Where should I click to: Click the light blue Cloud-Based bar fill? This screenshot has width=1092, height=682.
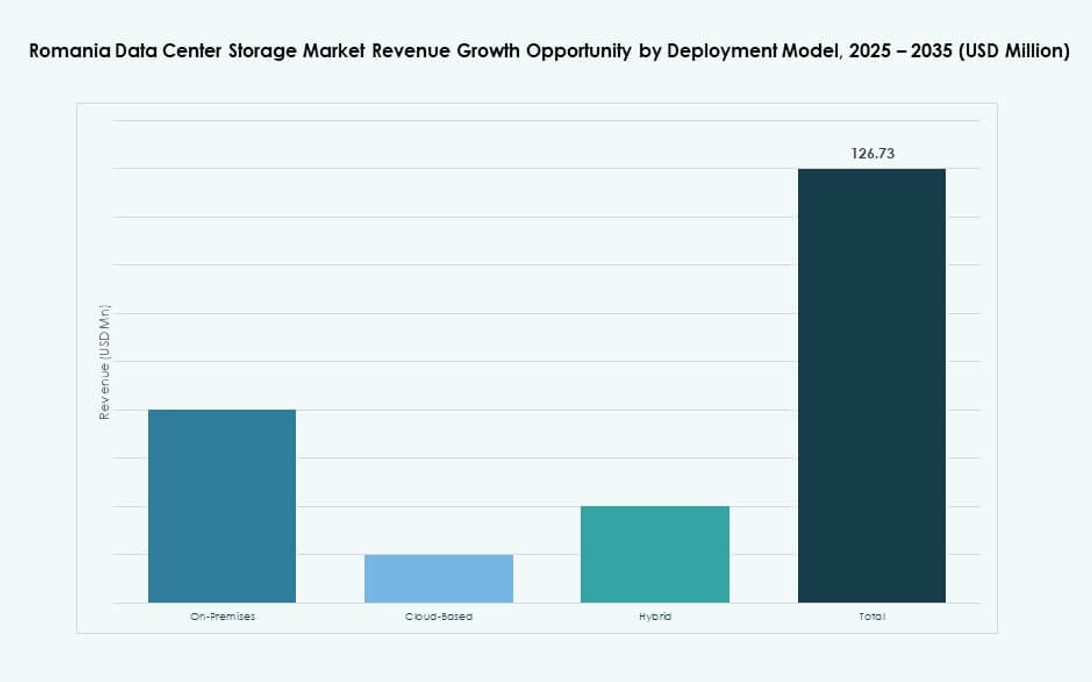[438, 580]
